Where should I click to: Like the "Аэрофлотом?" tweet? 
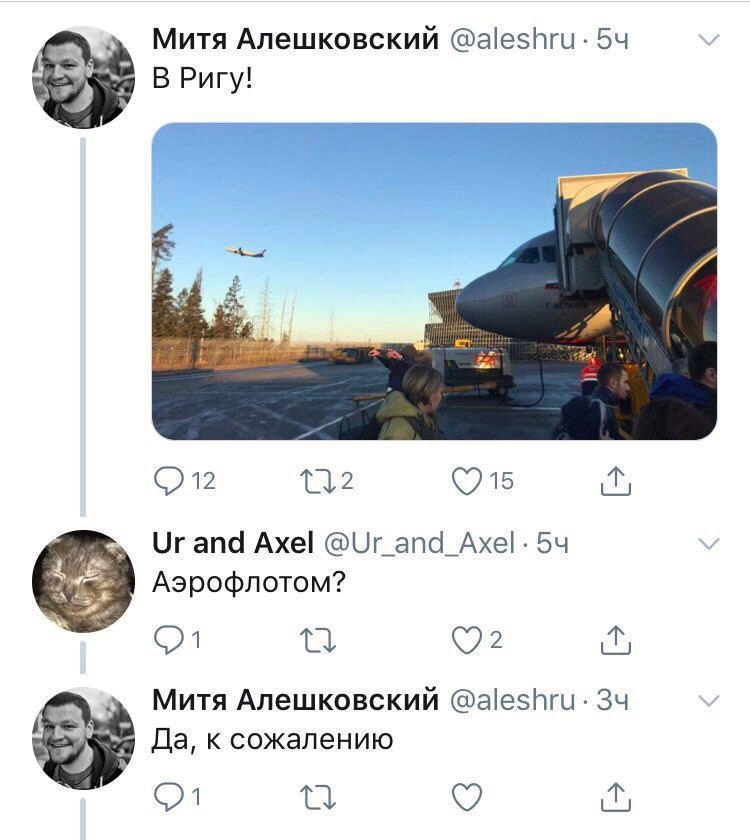(x=467, y=640)
